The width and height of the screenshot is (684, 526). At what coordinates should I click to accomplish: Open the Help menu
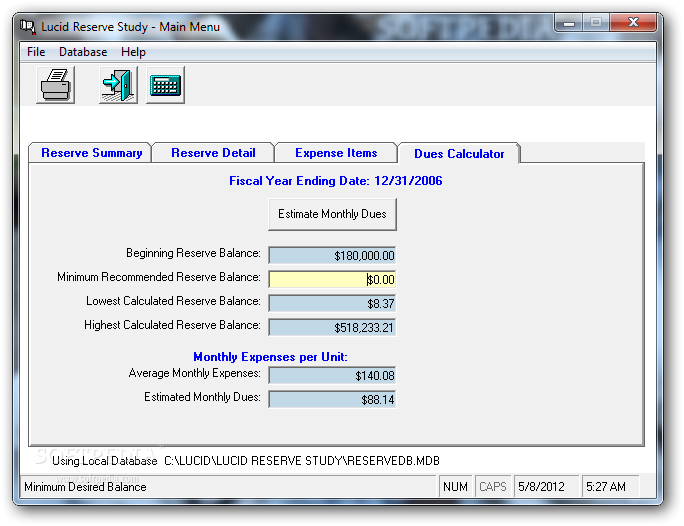(133, 52)
